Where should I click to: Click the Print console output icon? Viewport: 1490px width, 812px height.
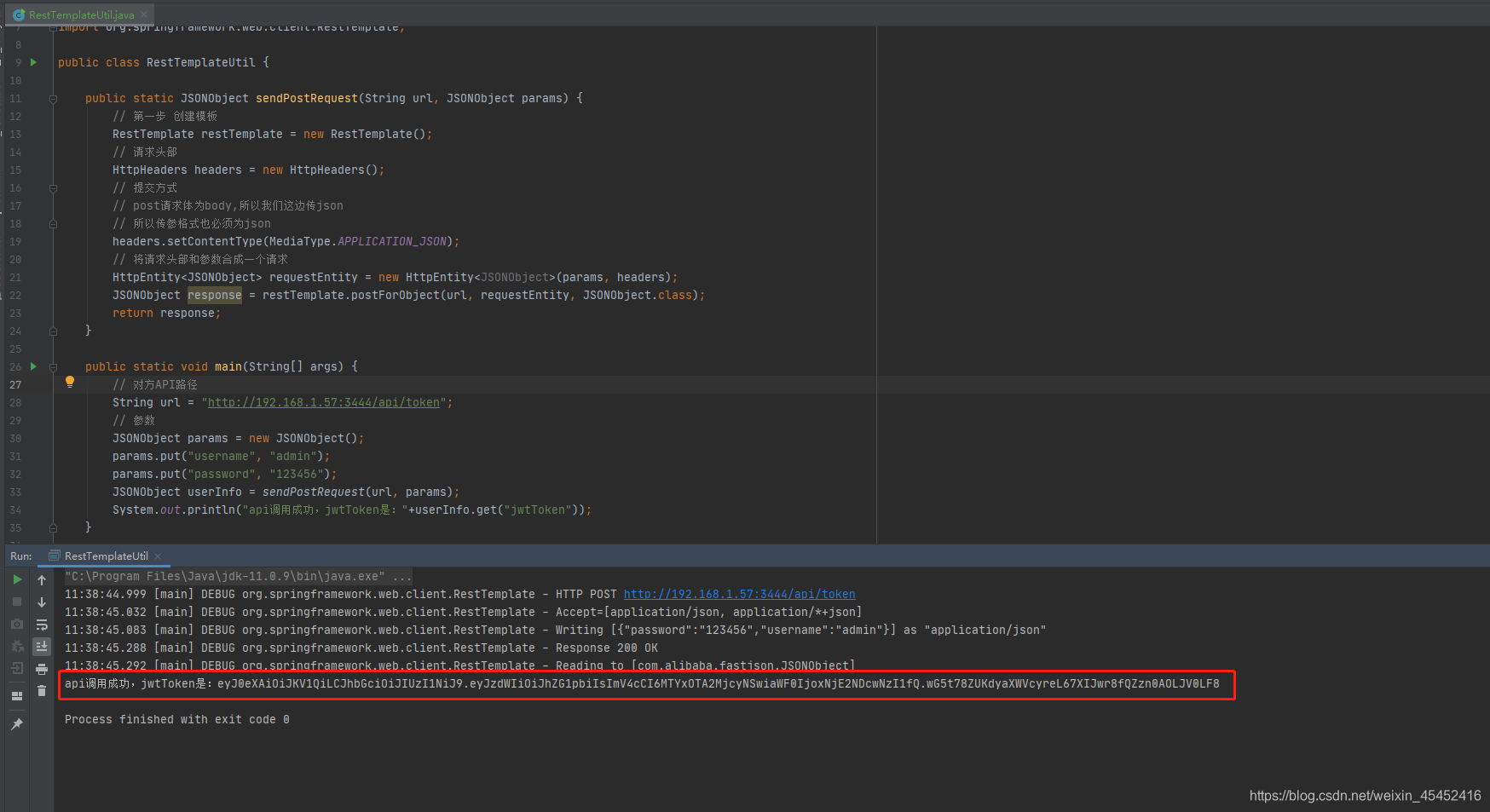click(x=42, y=669)
